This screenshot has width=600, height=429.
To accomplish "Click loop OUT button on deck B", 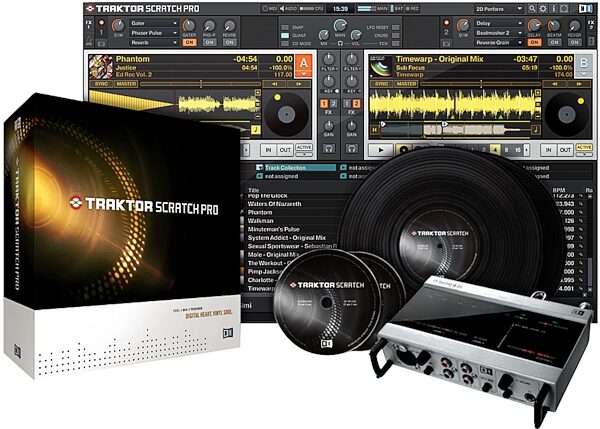I will tap(566, 150).
